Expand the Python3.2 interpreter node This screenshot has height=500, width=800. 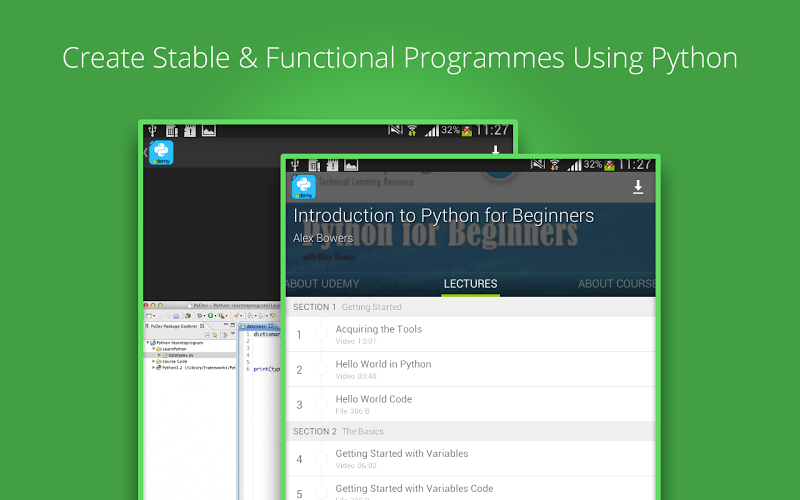pos(153,367)
